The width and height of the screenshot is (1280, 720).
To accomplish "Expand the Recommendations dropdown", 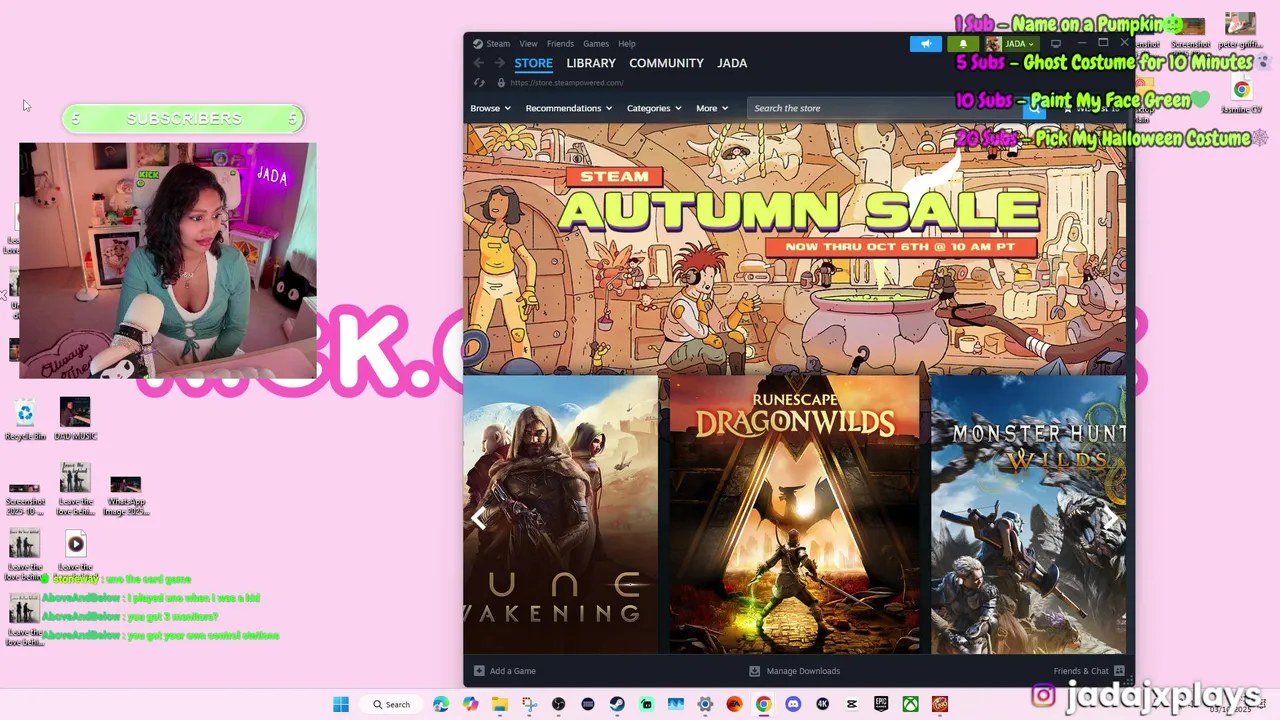I will pyautogui.click(x=568, y=108).
